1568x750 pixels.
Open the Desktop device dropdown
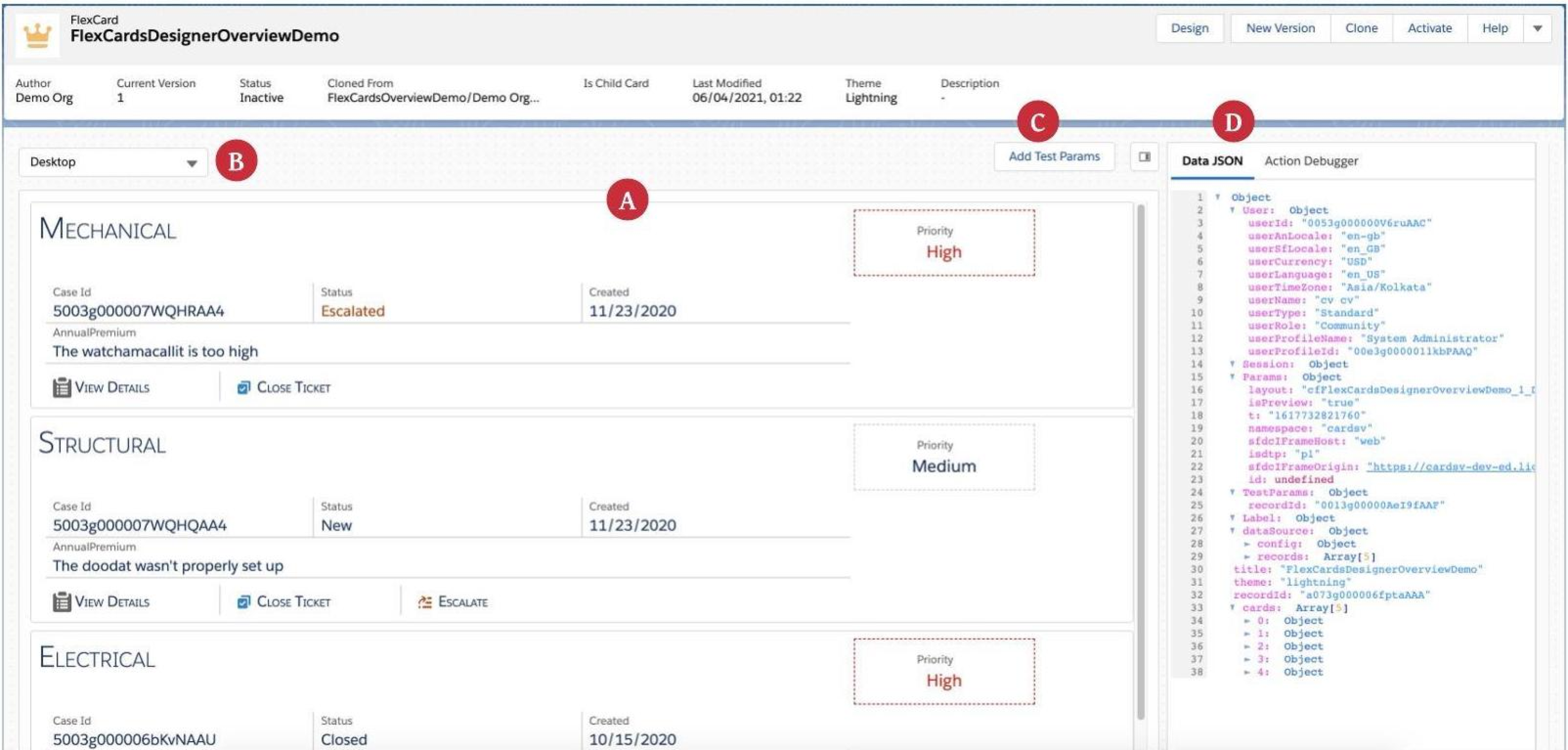pyautogui.click(x=113, y=162)
